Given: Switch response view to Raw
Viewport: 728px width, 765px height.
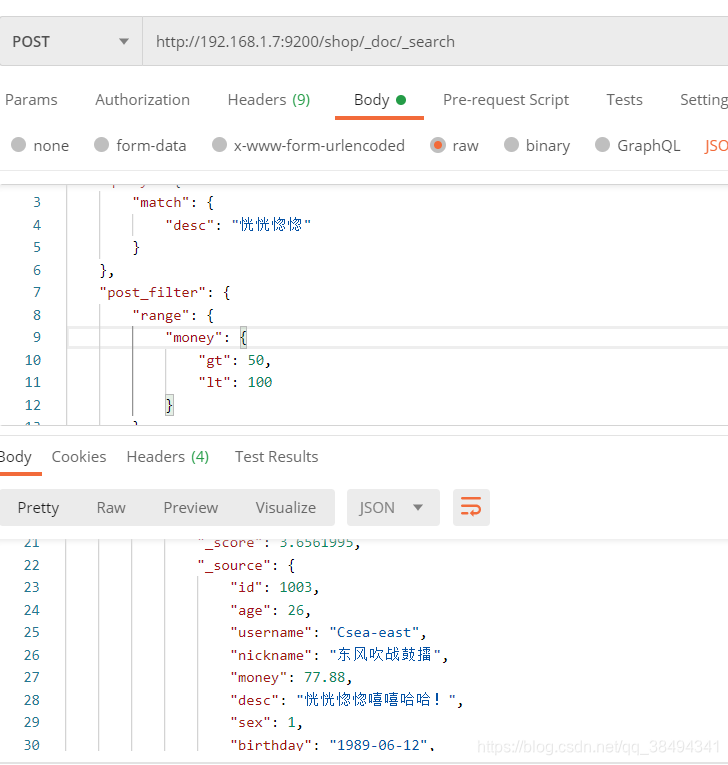Looking at the screenshot, I should [111, 508].
